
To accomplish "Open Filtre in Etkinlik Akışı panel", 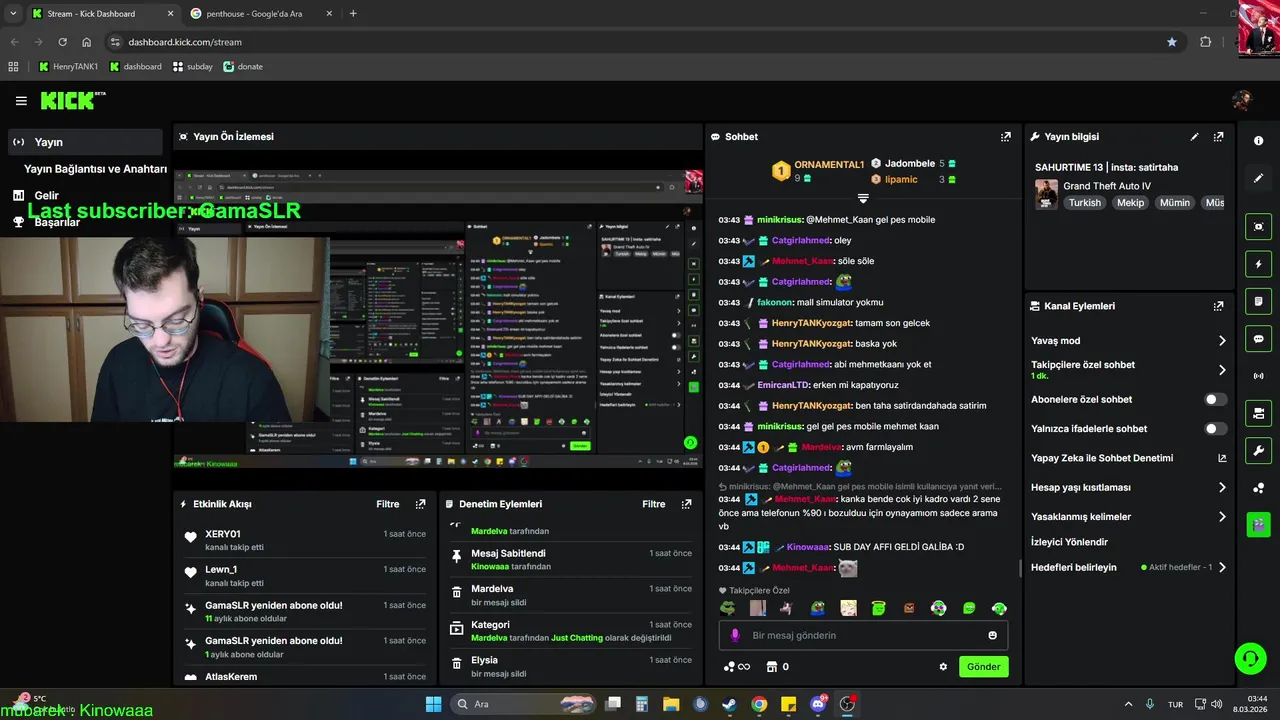I will (x=388, y=504).
